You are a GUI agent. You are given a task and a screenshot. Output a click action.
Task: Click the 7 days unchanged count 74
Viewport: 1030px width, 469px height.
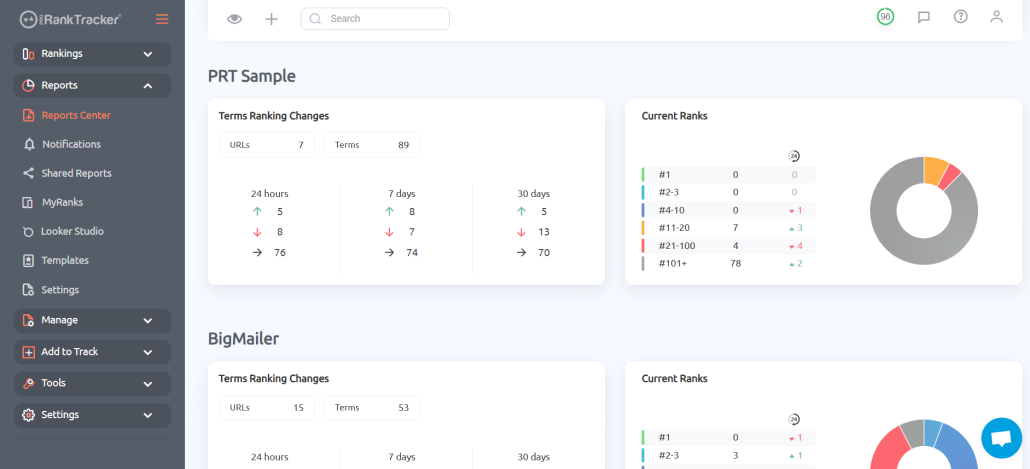[x=412, y=252]
